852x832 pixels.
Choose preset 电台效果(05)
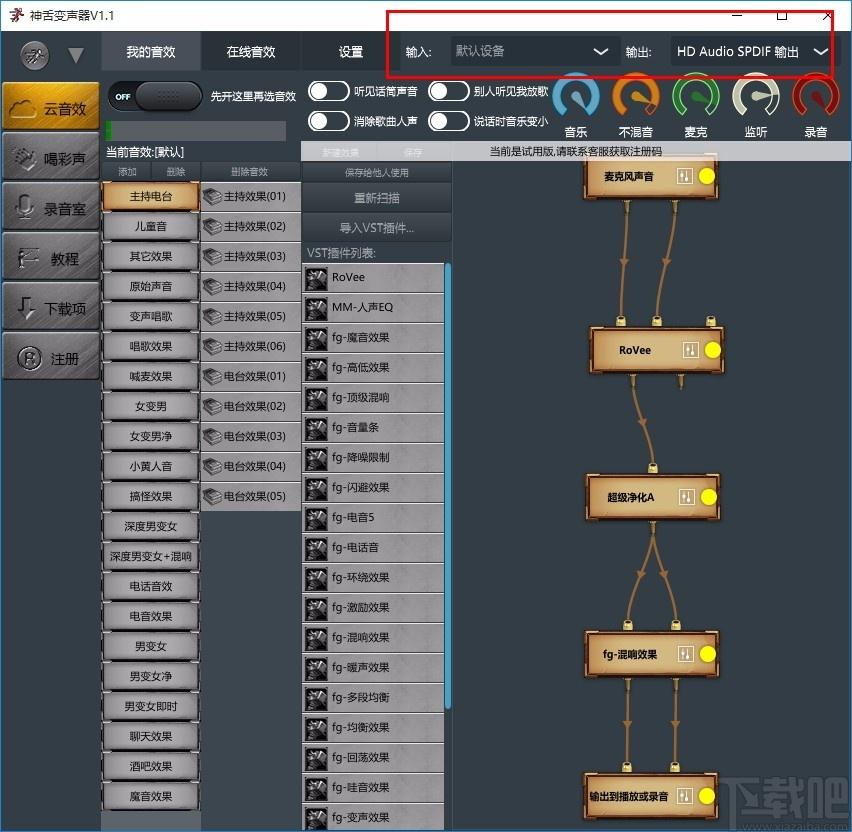click(x=250, y=496)
